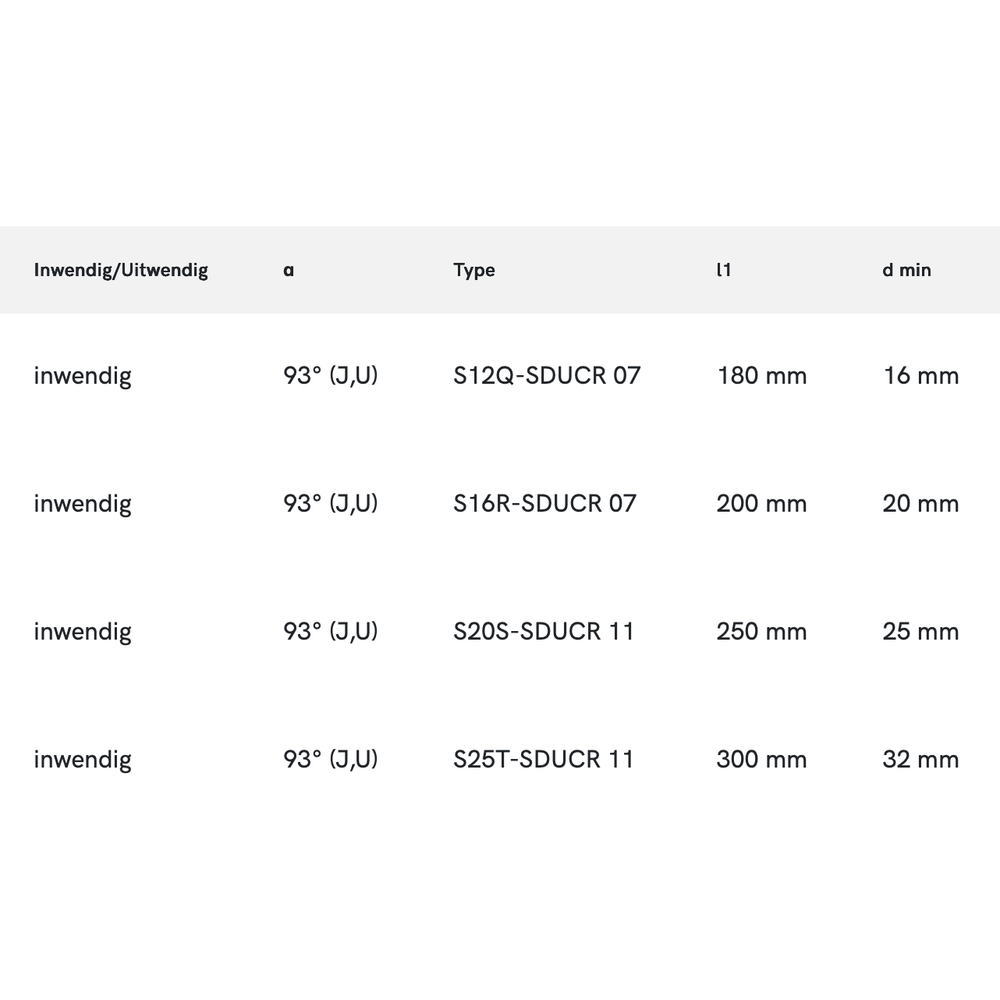1000x1000 pixels.
Task: Click the l1 column header
Action: 723,270
